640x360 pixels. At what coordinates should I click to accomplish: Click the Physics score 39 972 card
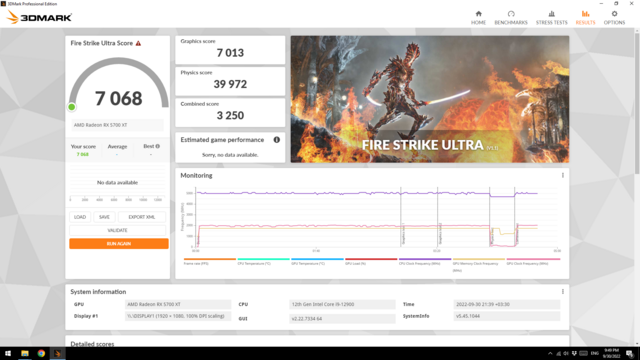pos(230,81)
